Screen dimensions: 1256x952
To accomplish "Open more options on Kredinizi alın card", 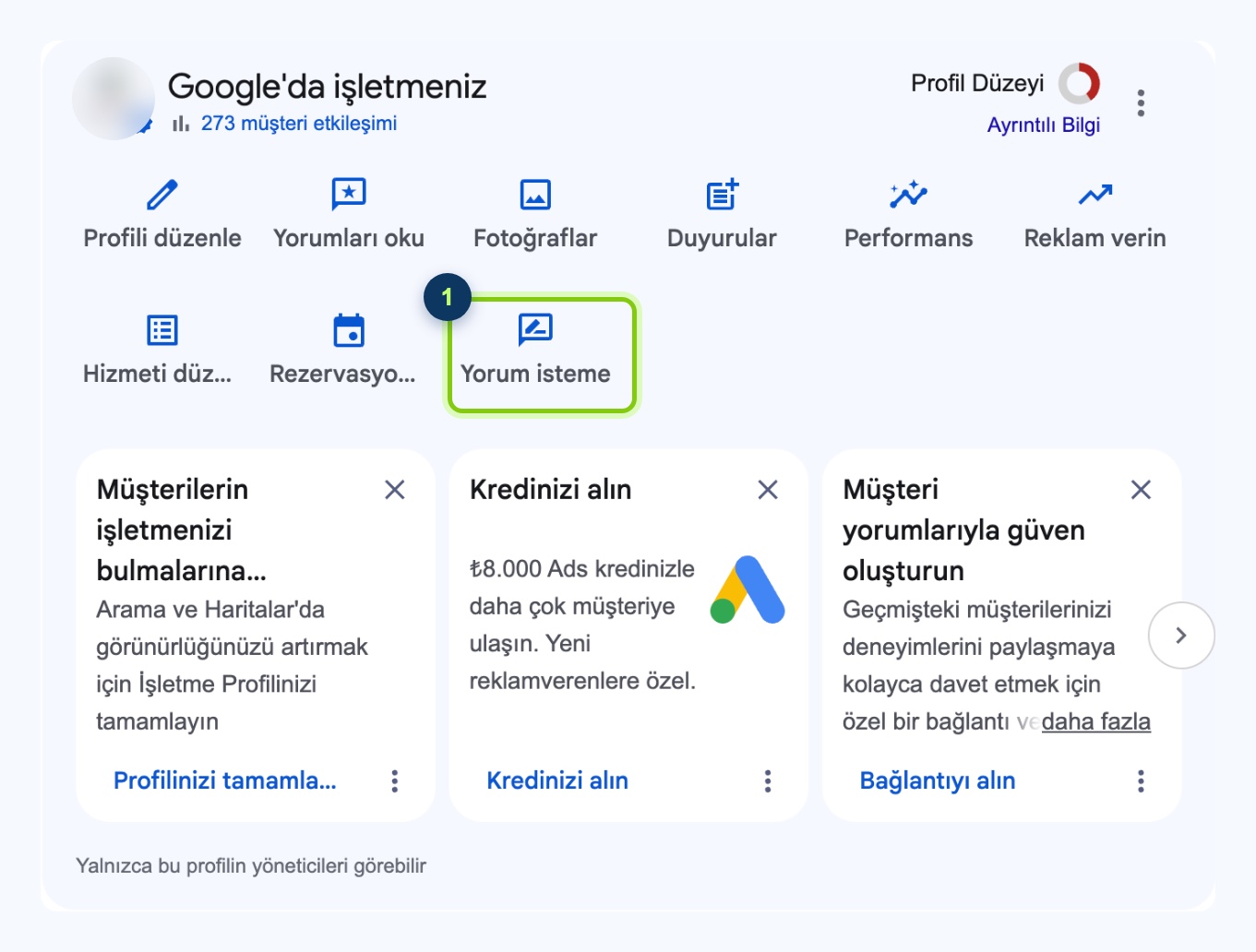I will point(768,781).
